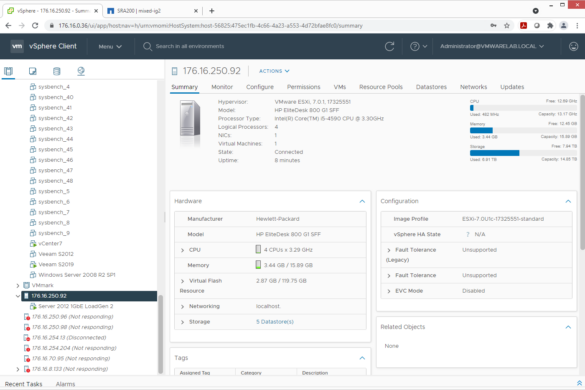
Task: Open the browser extensions puzzle icon
Action: click(550, 25)
